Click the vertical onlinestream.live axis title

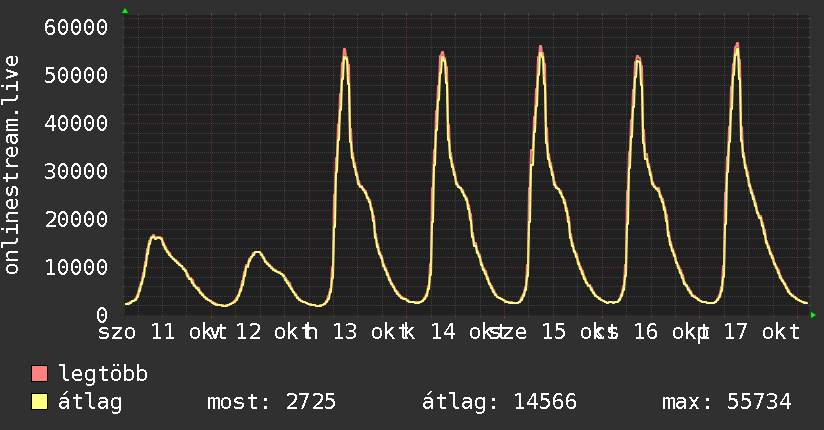11,165
